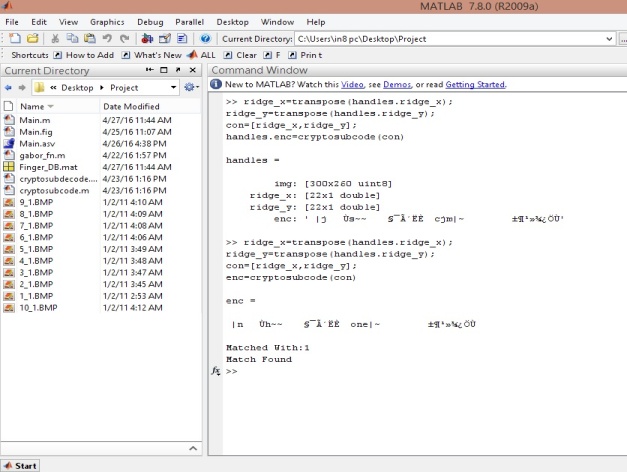Open the Graphics menu
The height and width of the screenshot is (472, 627).
[107, 22]
